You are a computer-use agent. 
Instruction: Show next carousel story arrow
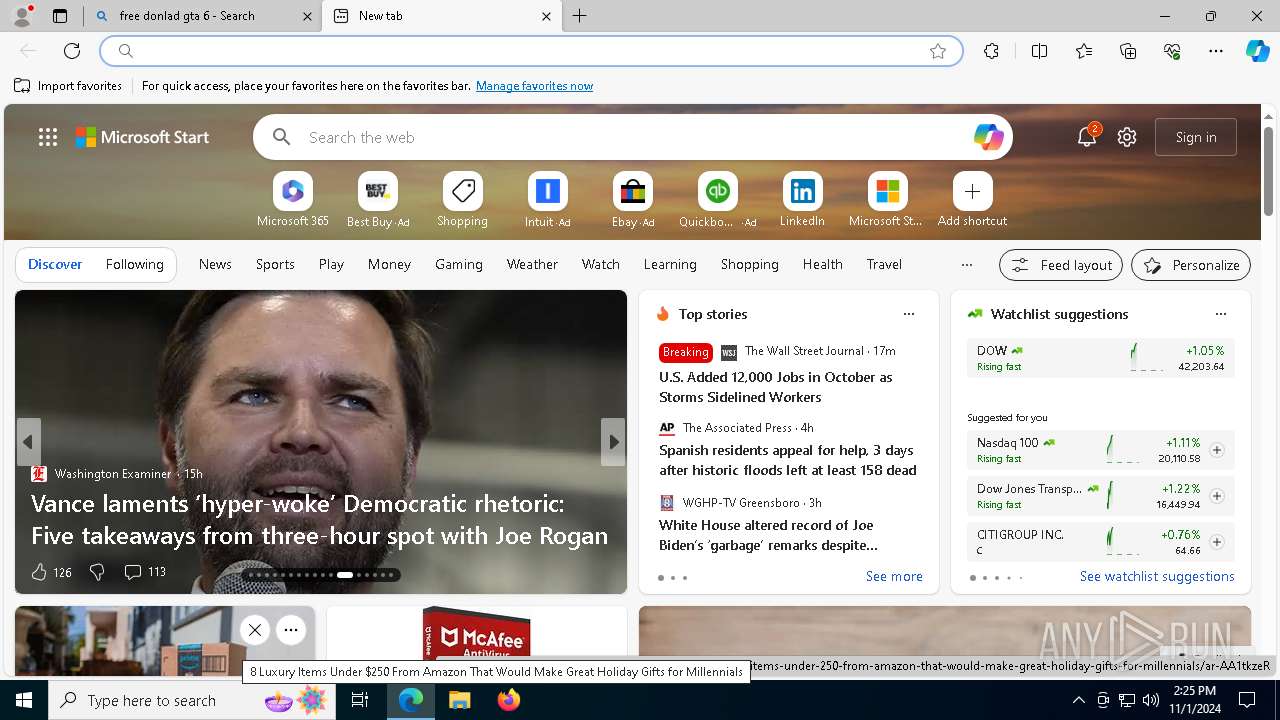(x=613, y=442)
